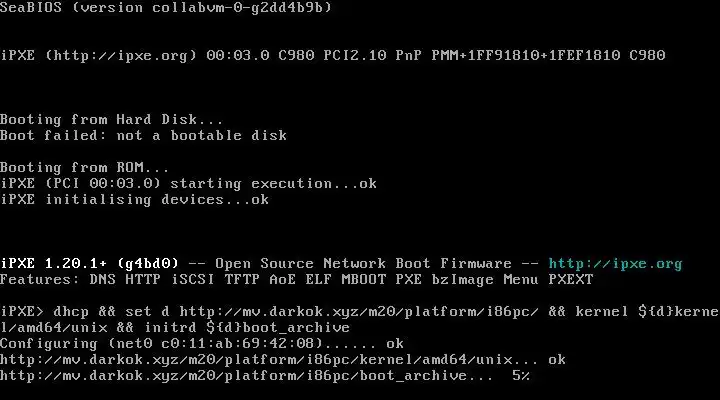Click the Features list line
This screenshot has height=400, width=720.
pyautogui.click(x=297, y=280)
